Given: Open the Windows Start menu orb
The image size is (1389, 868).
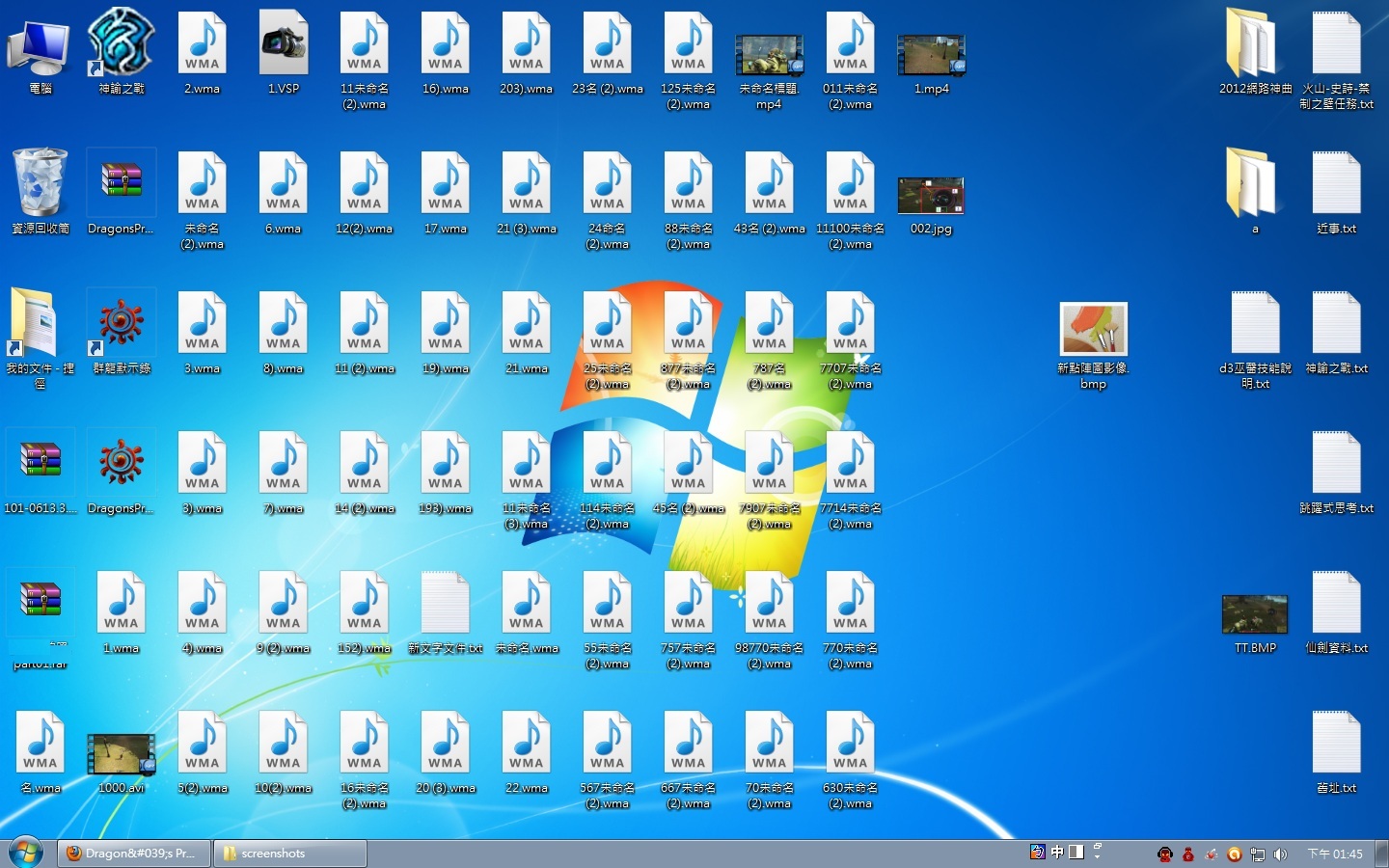Looking at the screenshot, I should click(25, 854).
